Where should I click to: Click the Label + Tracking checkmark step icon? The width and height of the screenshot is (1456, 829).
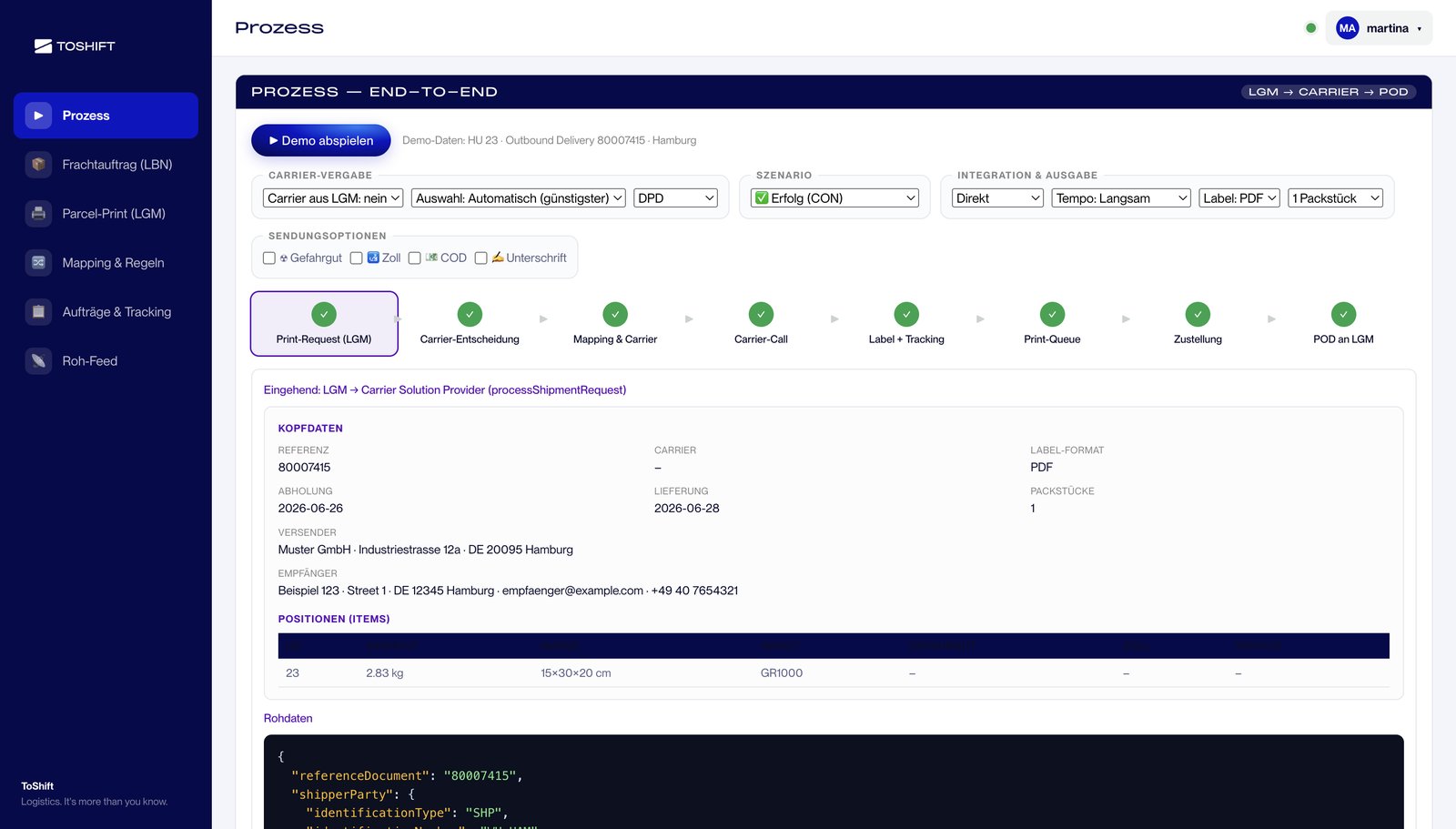pos(906,314)
